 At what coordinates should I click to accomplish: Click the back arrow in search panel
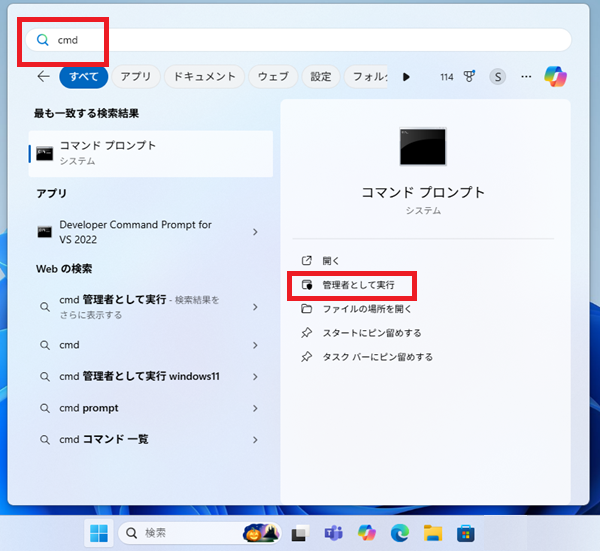(44, 77)
